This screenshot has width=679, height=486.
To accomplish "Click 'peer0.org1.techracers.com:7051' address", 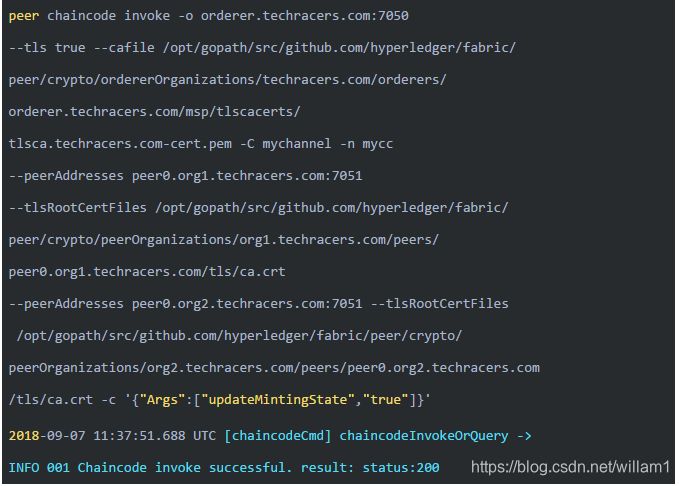I will tap(247, 176).
